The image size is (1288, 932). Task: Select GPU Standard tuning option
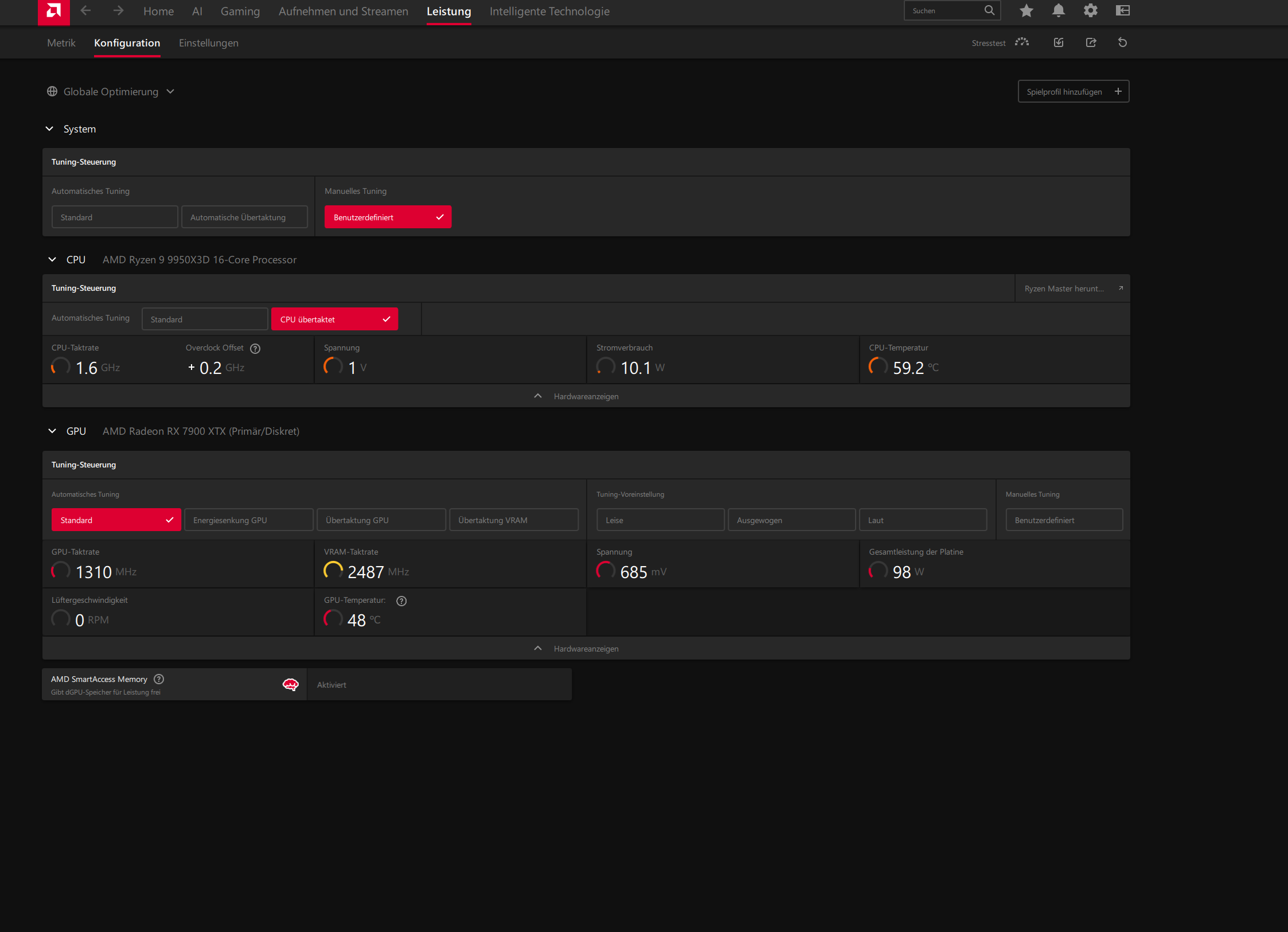pyautogui.click(x=116, y=520)
